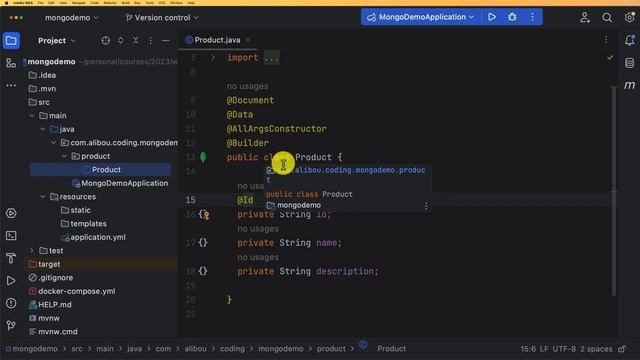Click the green inspections checkmark

(x=610, y=58)
